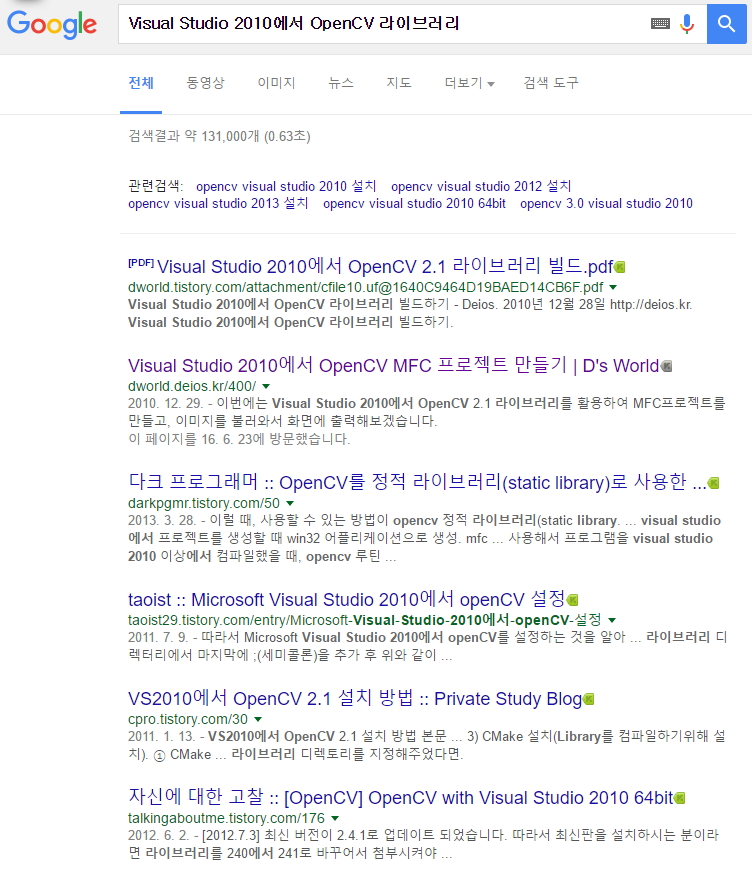Click green badge icon next to 빌드.pdf result
752x871 pixels.
(620, 267)
